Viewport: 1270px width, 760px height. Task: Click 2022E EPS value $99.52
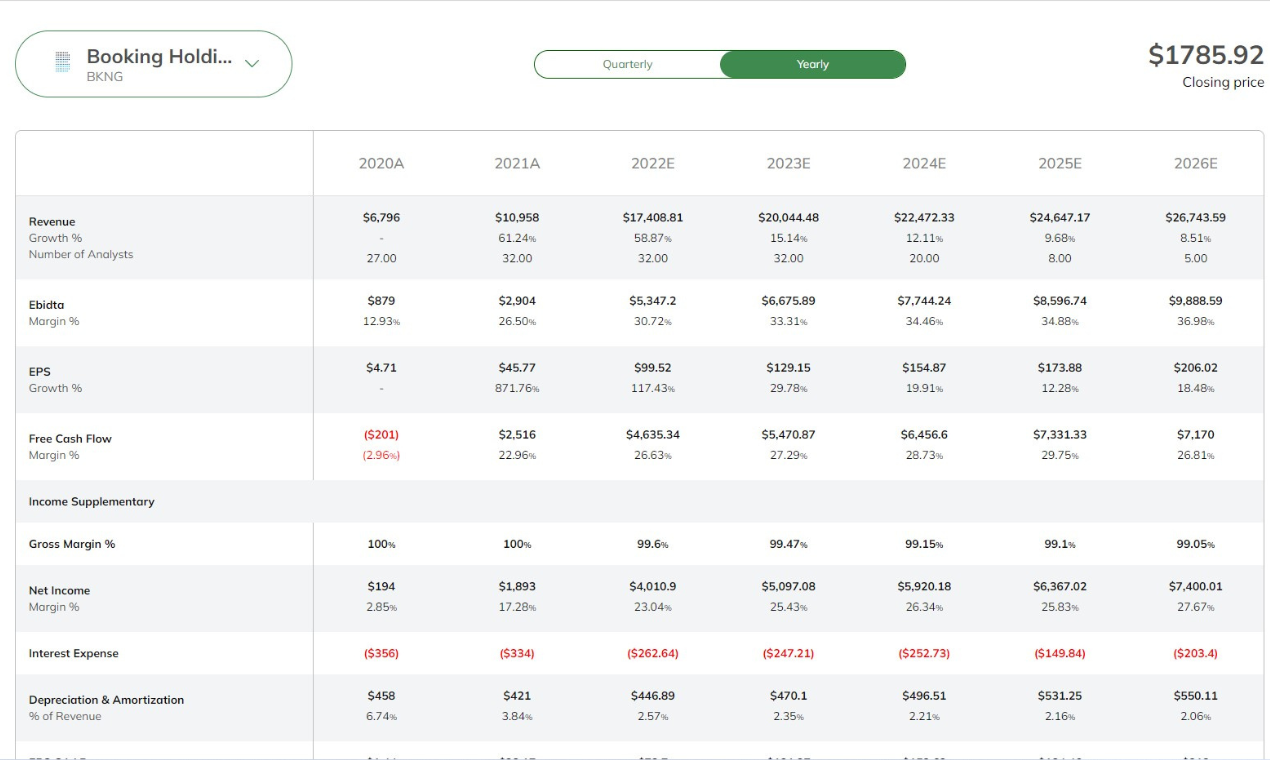pyautogui.click(x=653, y=368)
